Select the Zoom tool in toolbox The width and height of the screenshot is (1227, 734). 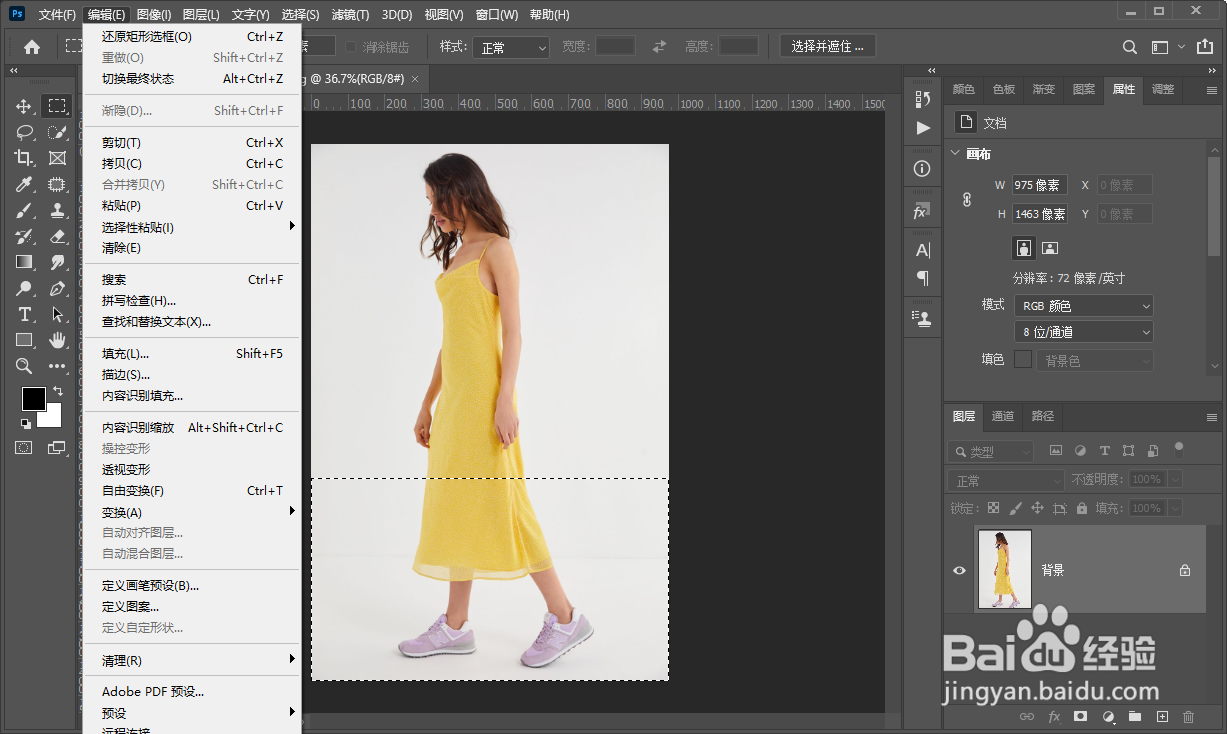(24, 366)
